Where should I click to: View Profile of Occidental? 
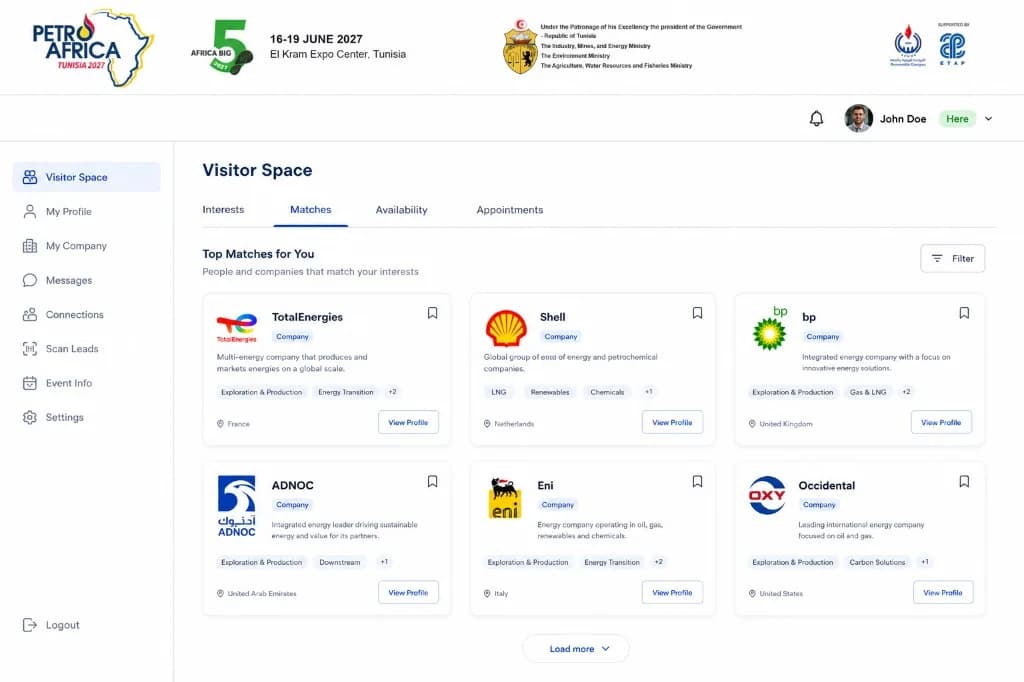point(943,593)
